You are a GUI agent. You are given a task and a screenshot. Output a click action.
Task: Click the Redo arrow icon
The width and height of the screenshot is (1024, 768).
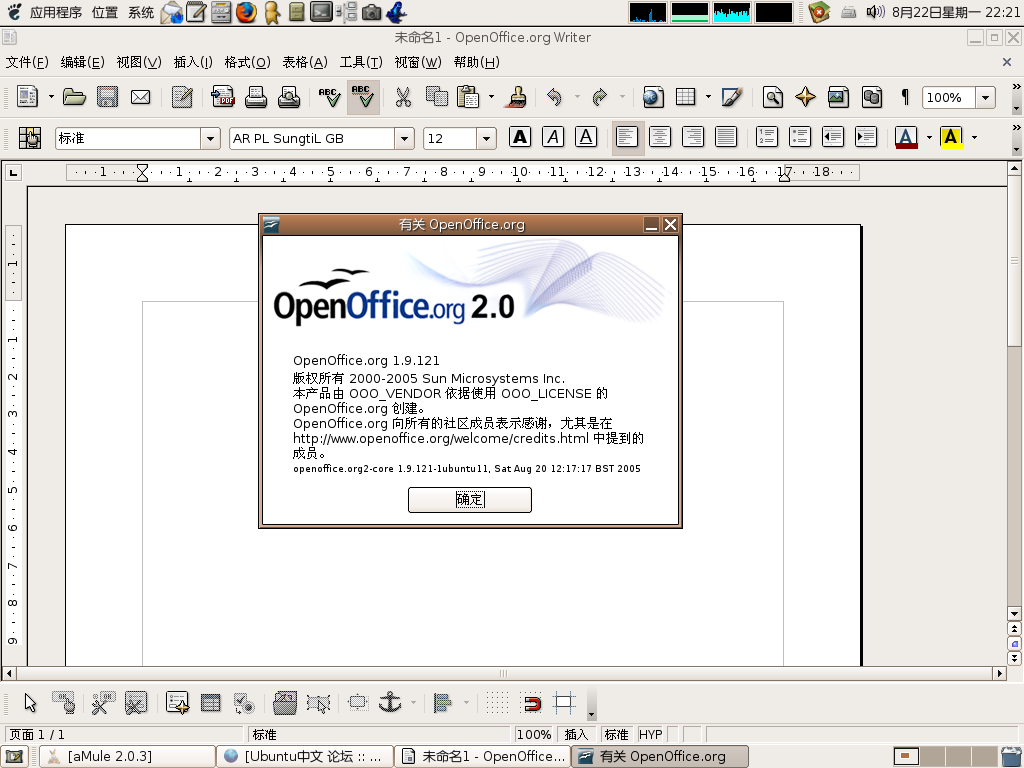[x=600, y=97]
